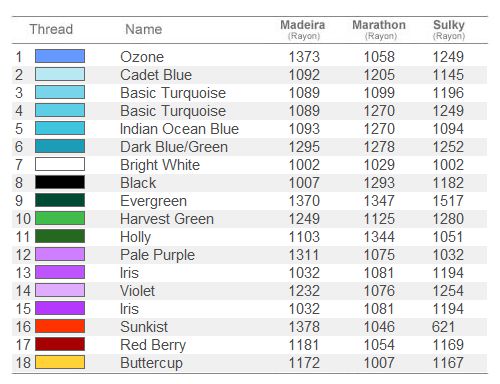
Task: Click the Ozone thread color swatch
Action: tap(60, 56)
